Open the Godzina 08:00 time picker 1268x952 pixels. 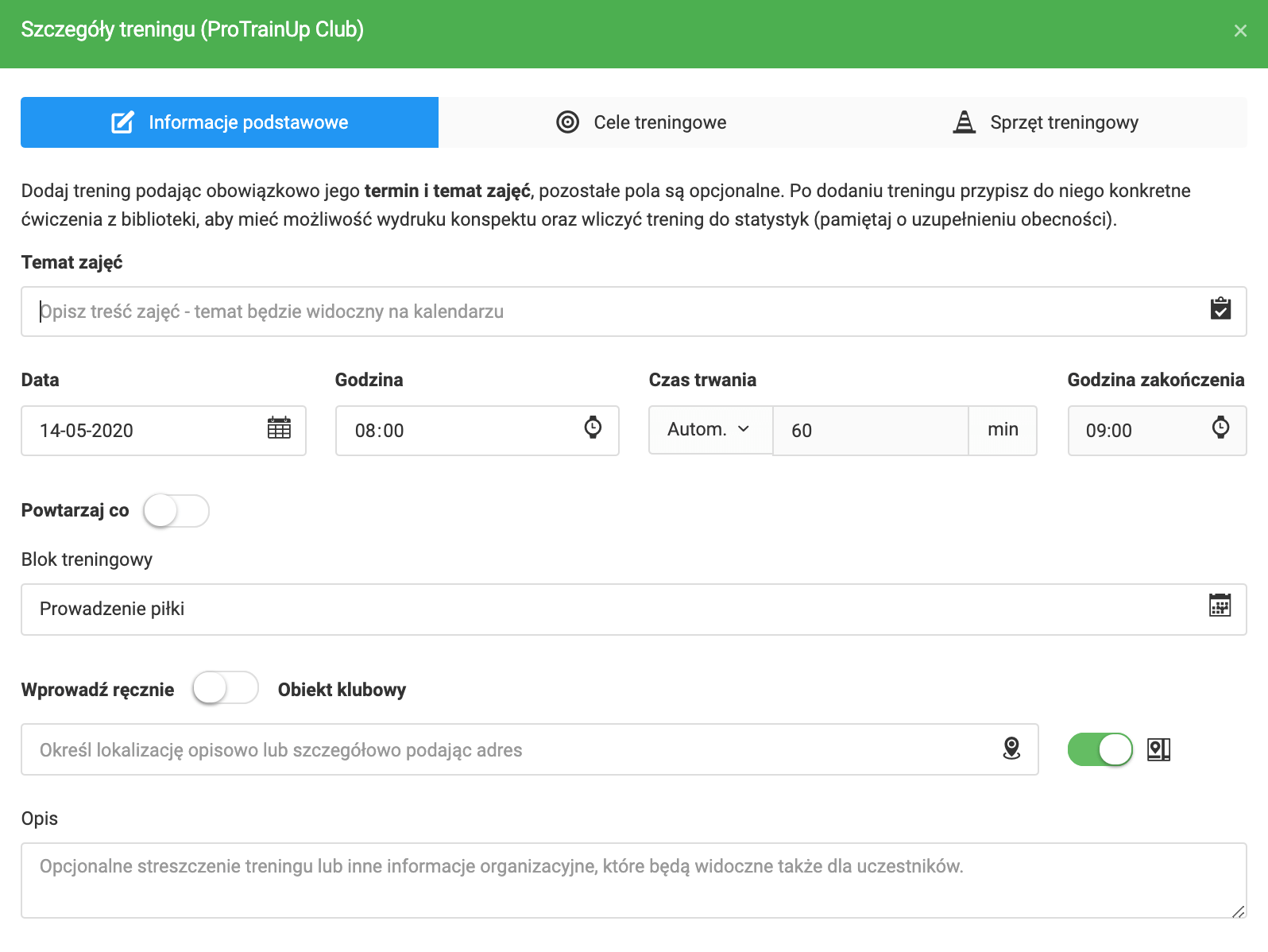click(461, 431)
